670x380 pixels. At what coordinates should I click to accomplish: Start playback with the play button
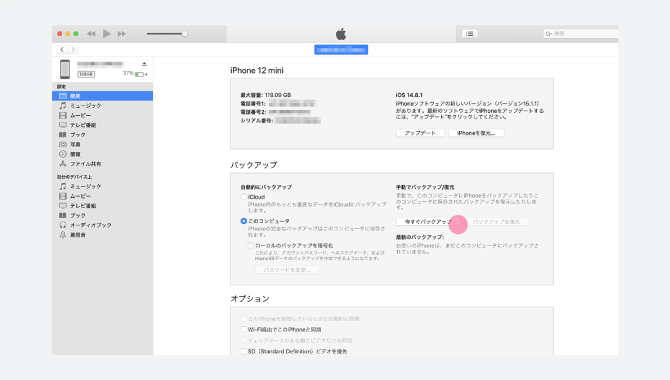107,33
